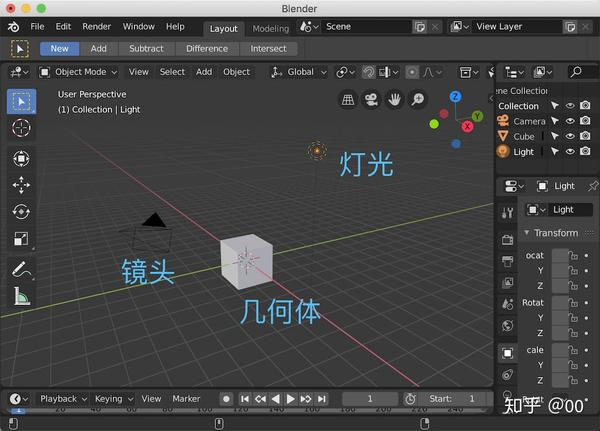
Task: Open the Render menu
Action: tap(96, 27)
